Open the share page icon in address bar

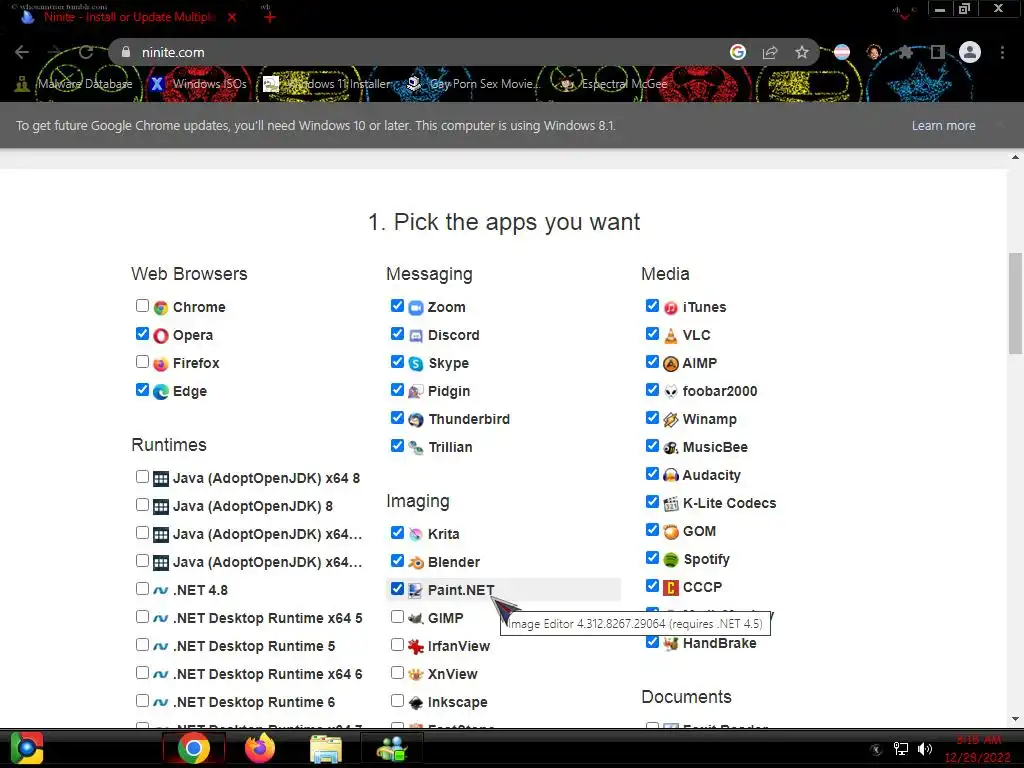[x=770, y=52]
